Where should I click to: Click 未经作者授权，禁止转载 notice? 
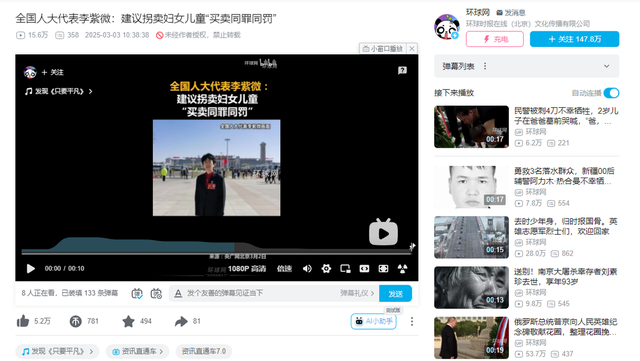[x=198, y=35]
